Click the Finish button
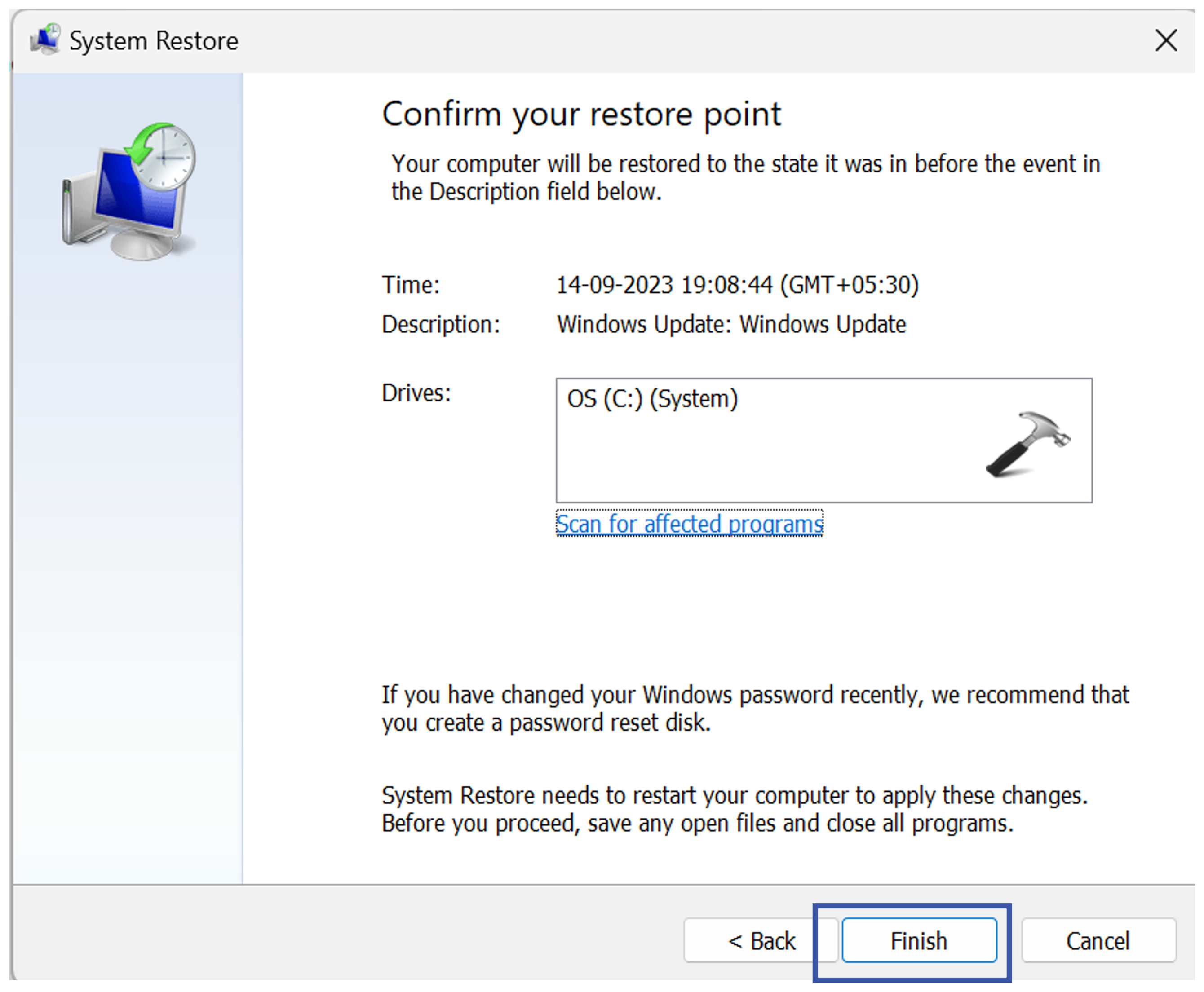This screenshot has width=1204, height=992. click(x=919, y=940)
